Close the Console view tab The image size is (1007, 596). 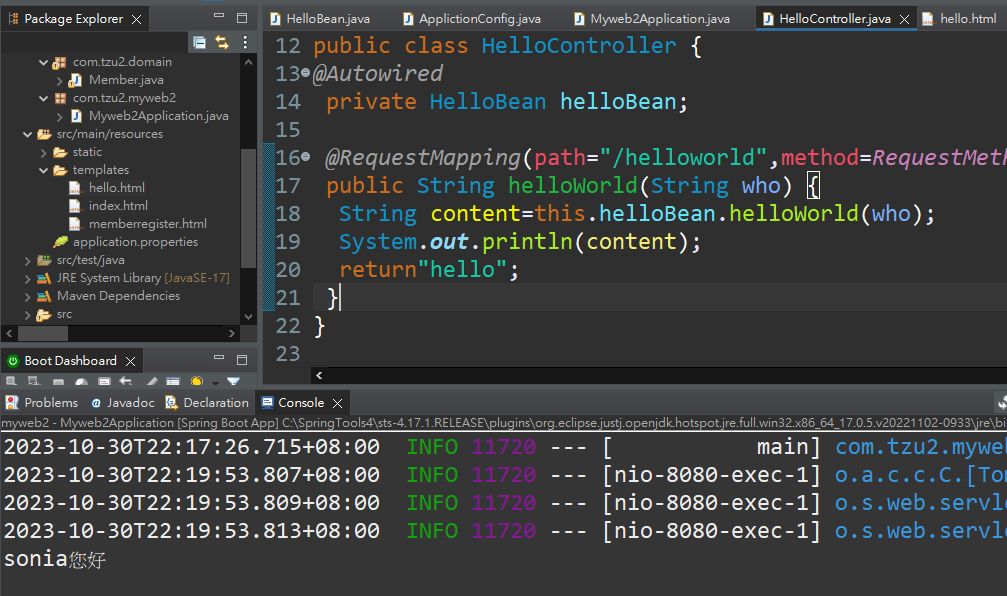(337, 403)
